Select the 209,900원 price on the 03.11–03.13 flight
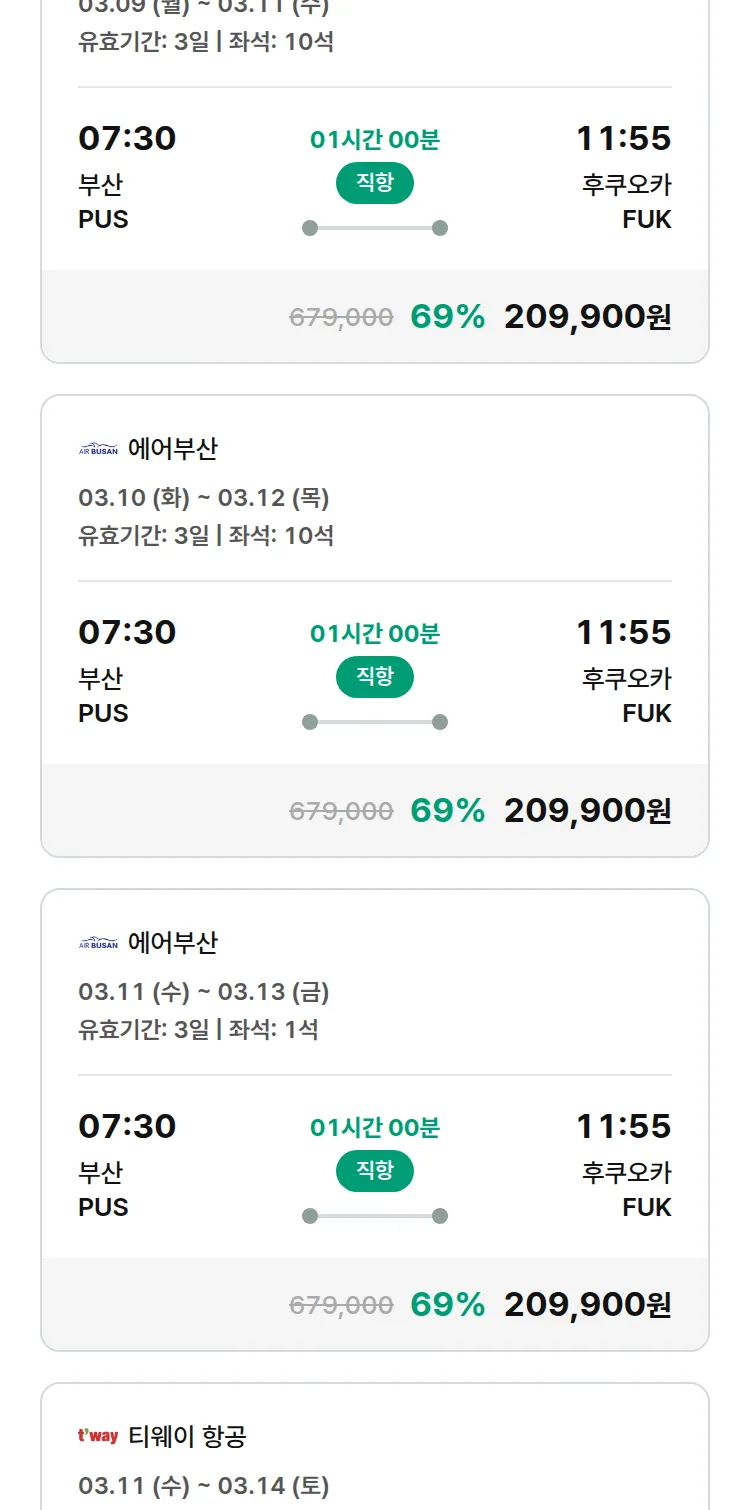 [587, 1305]
